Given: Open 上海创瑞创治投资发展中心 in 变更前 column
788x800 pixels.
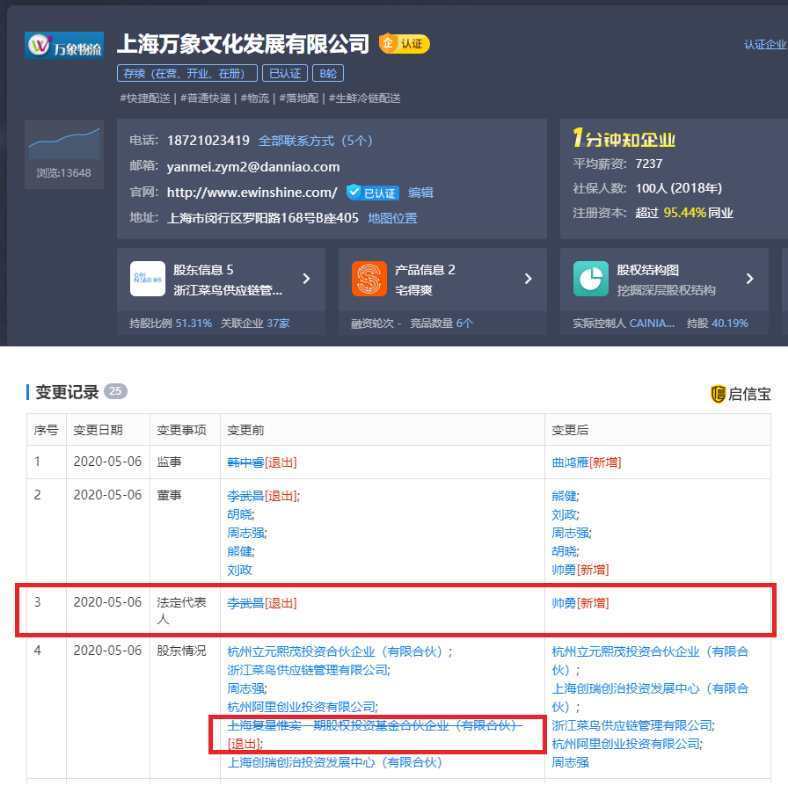Looking at the screenshot, I should click(335, 762).
